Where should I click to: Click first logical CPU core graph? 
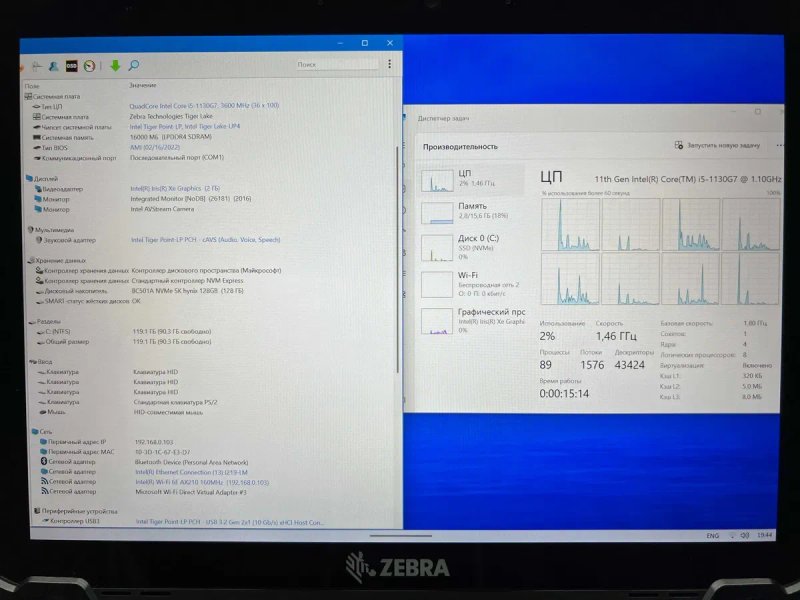point(570,224)
